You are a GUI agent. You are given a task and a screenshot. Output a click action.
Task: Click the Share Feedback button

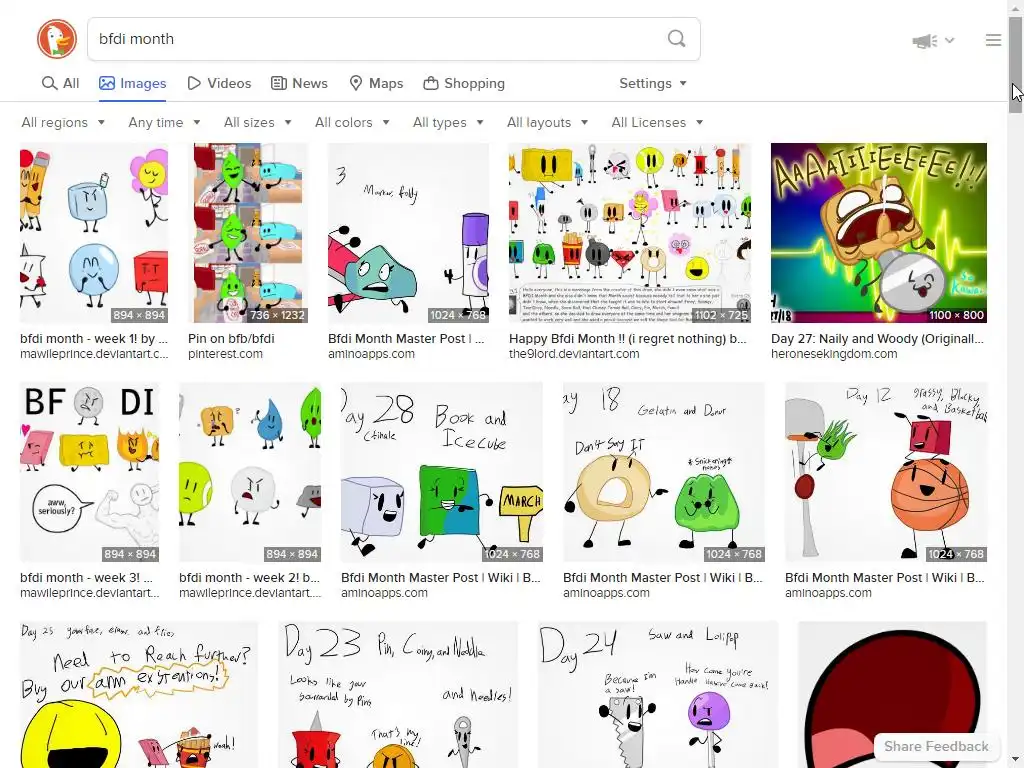click(936, 746)
